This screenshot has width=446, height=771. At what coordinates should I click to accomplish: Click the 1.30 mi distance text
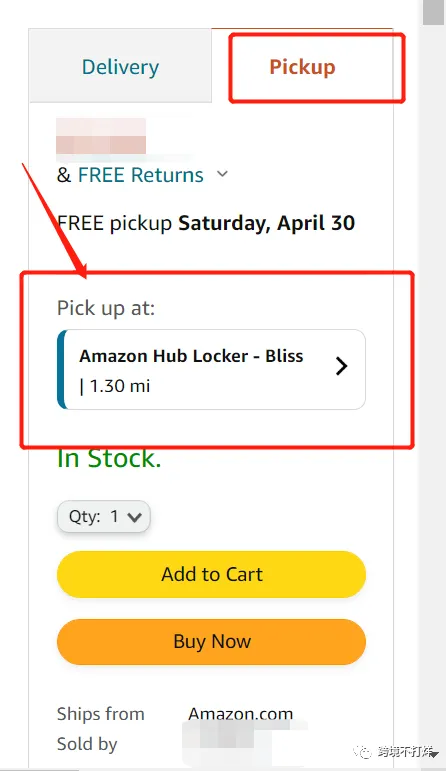[x=120, y=386]
